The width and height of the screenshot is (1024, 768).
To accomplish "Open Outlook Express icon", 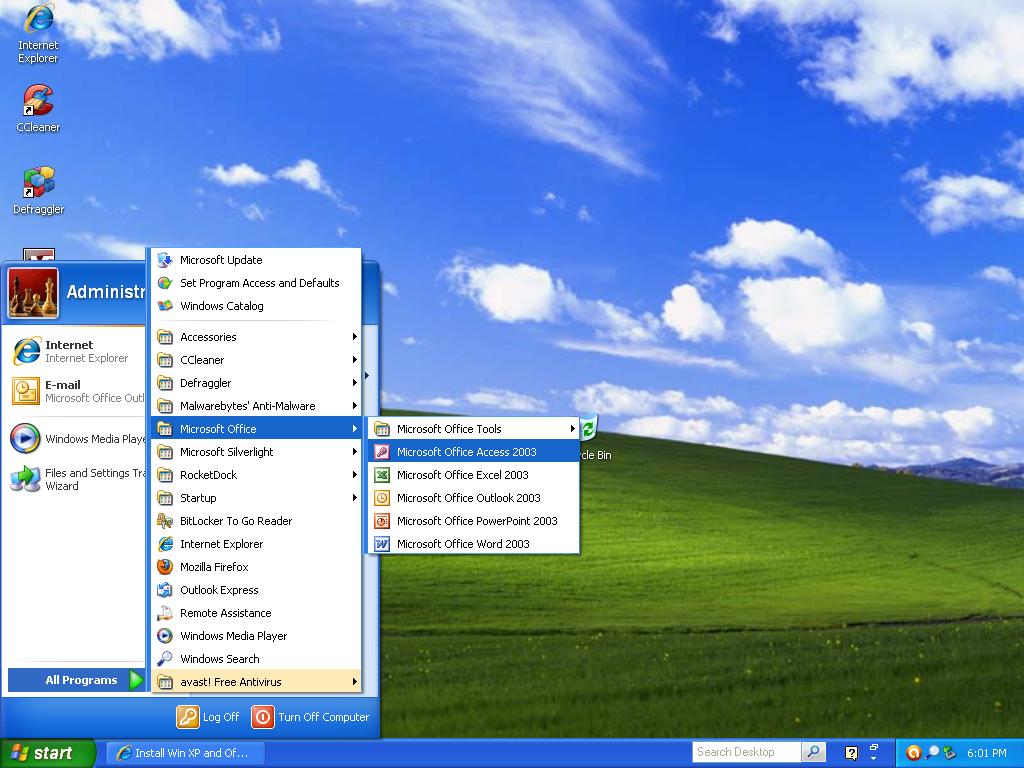I will pos(165,590).
